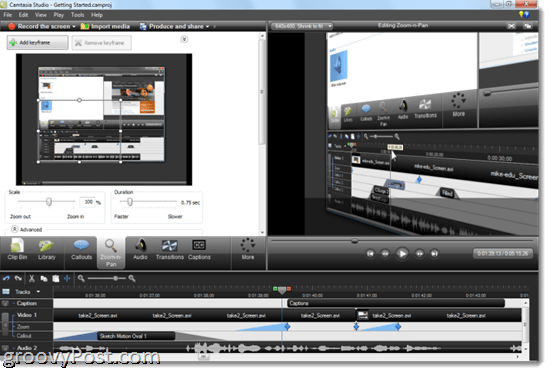This screenshot has width=550, height=373.
Task: Click the Add keyframe button
Action: pyautogui.click(x=38, y=42)
